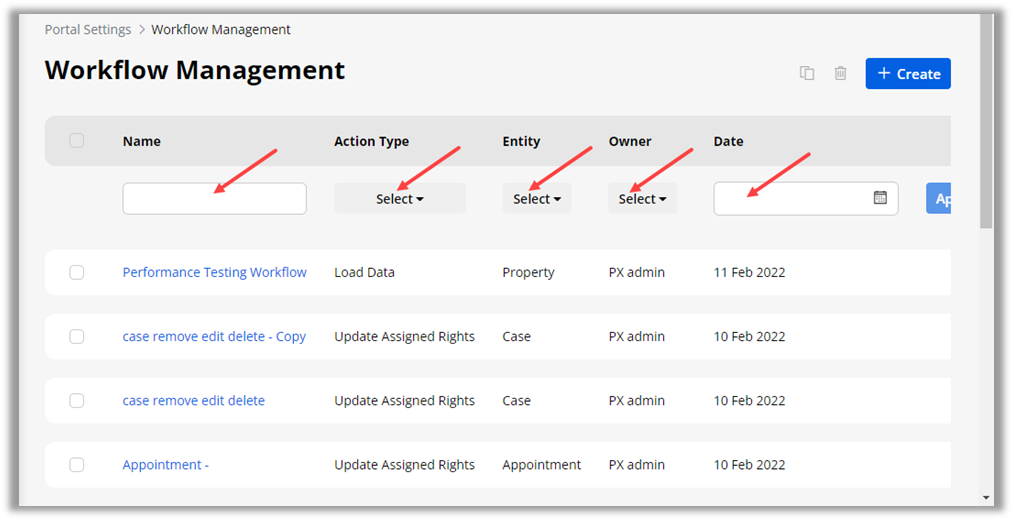Screen dimensions: 1014x521
Task: Expand the Entity Select dropdown
Action: click(x=537, y=199)
